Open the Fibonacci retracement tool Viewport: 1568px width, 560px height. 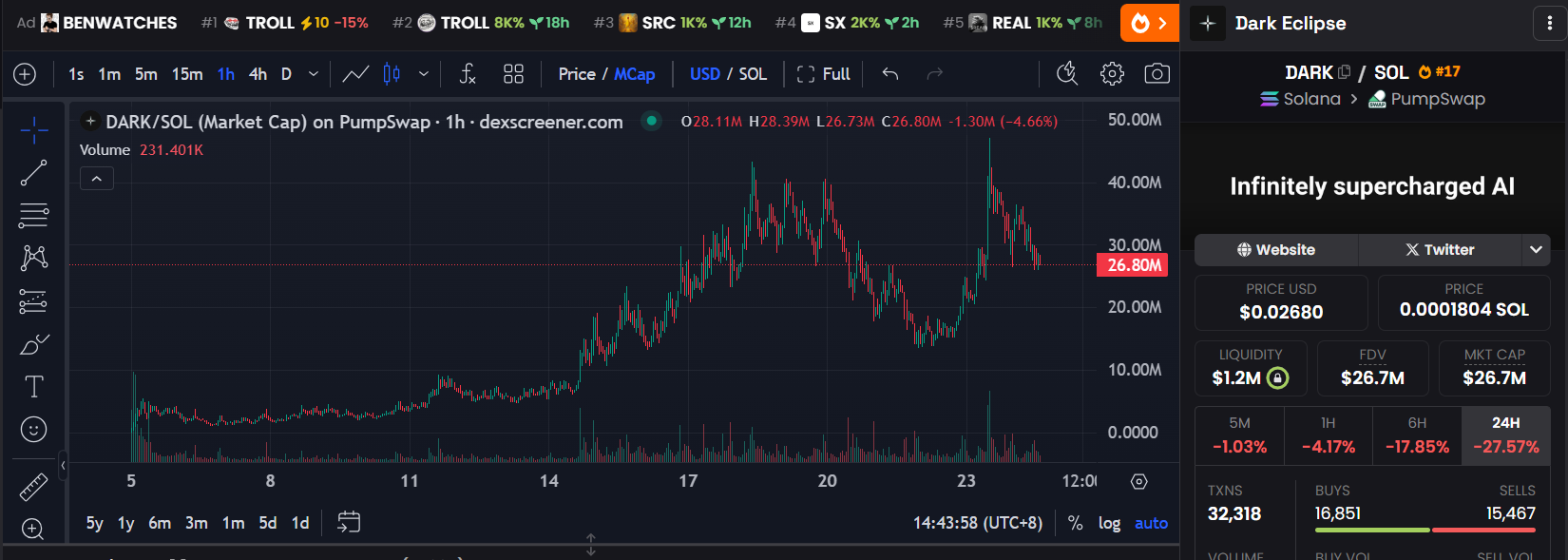[33, 216]
